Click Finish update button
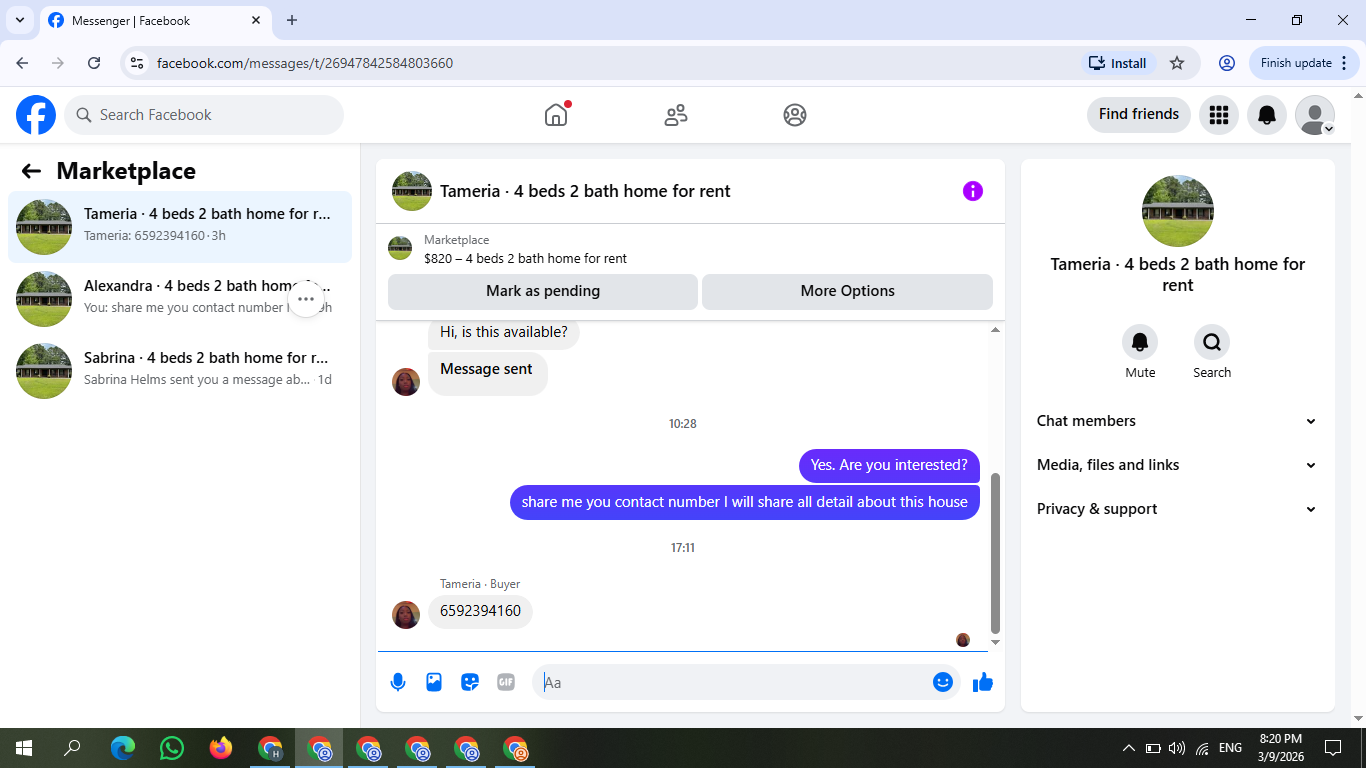Image resolution: width=1366 pixels, height=768 pixels. tap(1304, 63)
